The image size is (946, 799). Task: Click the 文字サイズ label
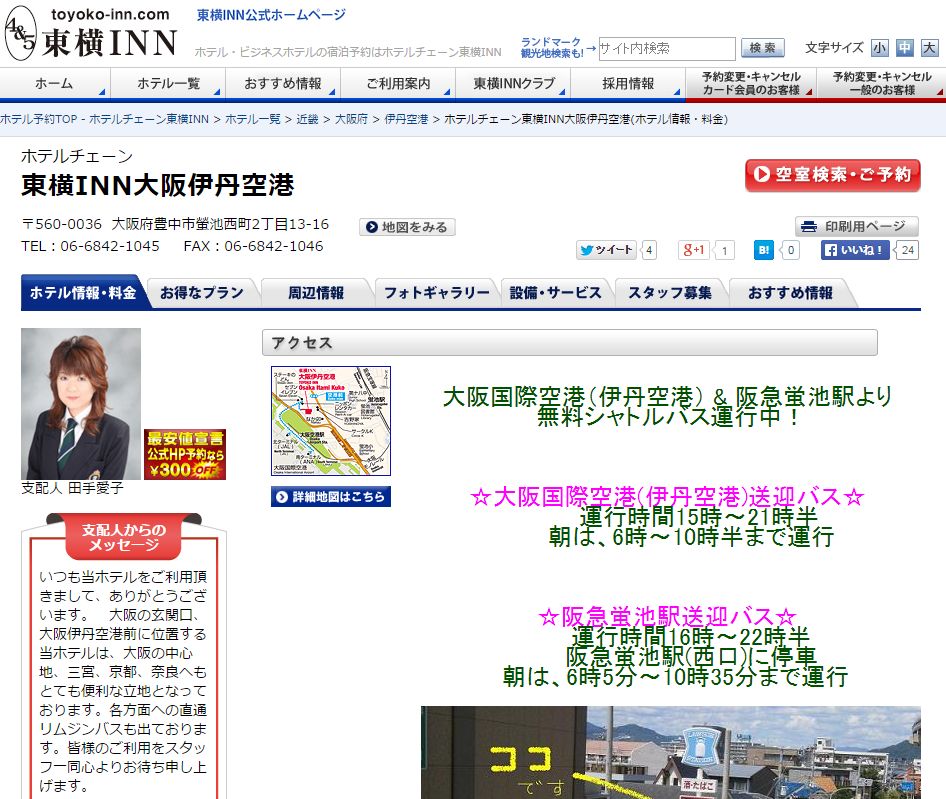point(834,48)
